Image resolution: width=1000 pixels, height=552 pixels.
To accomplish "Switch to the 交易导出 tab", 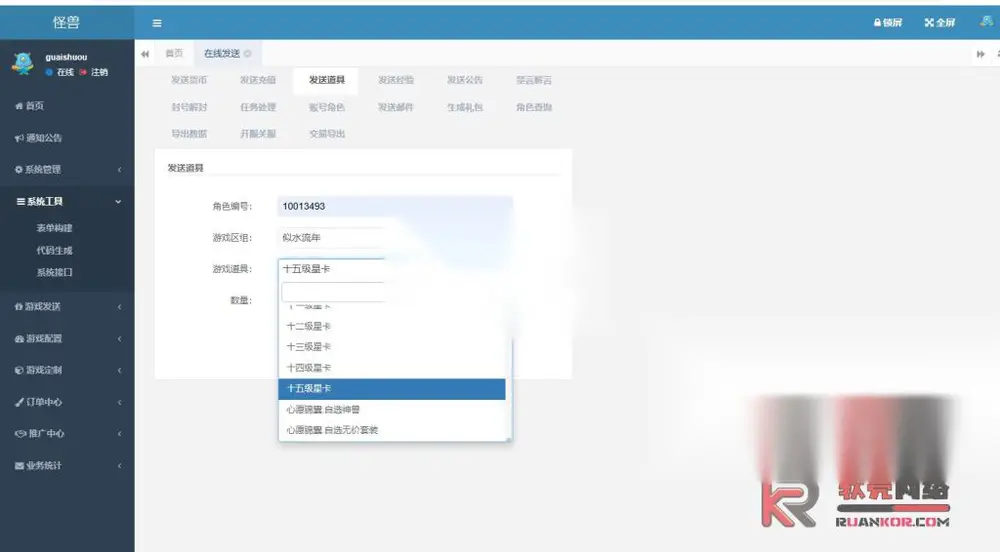I will pyautogui.click(x=327, y=134).
